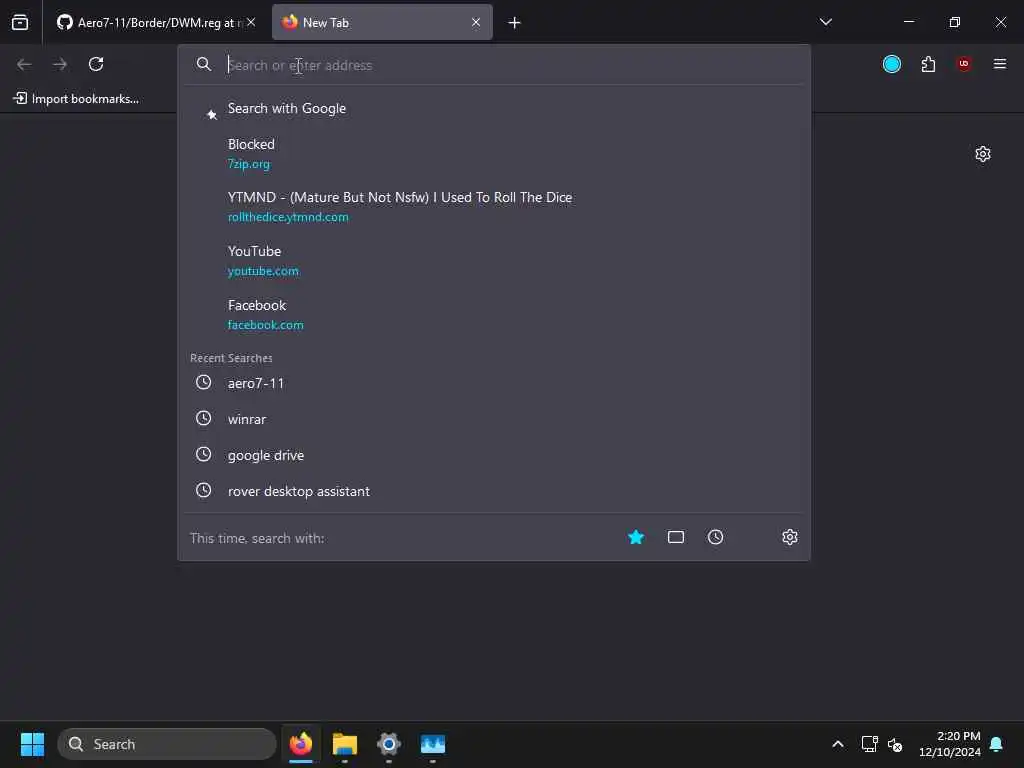Screen dimensions: 1024x768
Task: Reload the current page
Action: [x=96, y=64]
